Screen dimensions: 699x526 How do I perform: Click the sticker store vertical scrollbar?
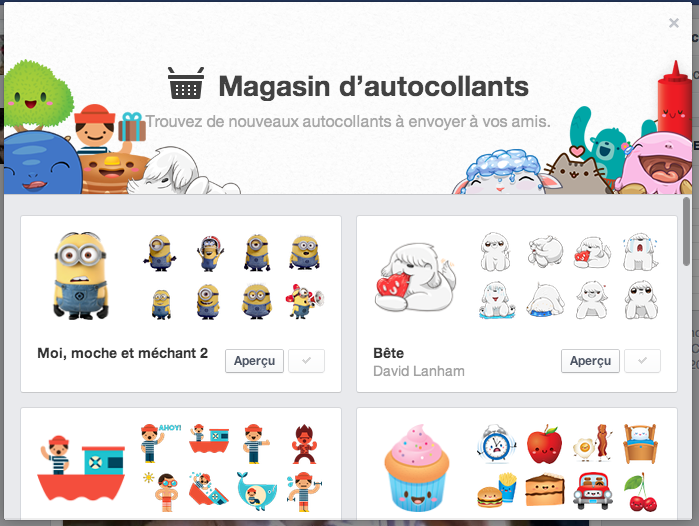pos(686,232)
